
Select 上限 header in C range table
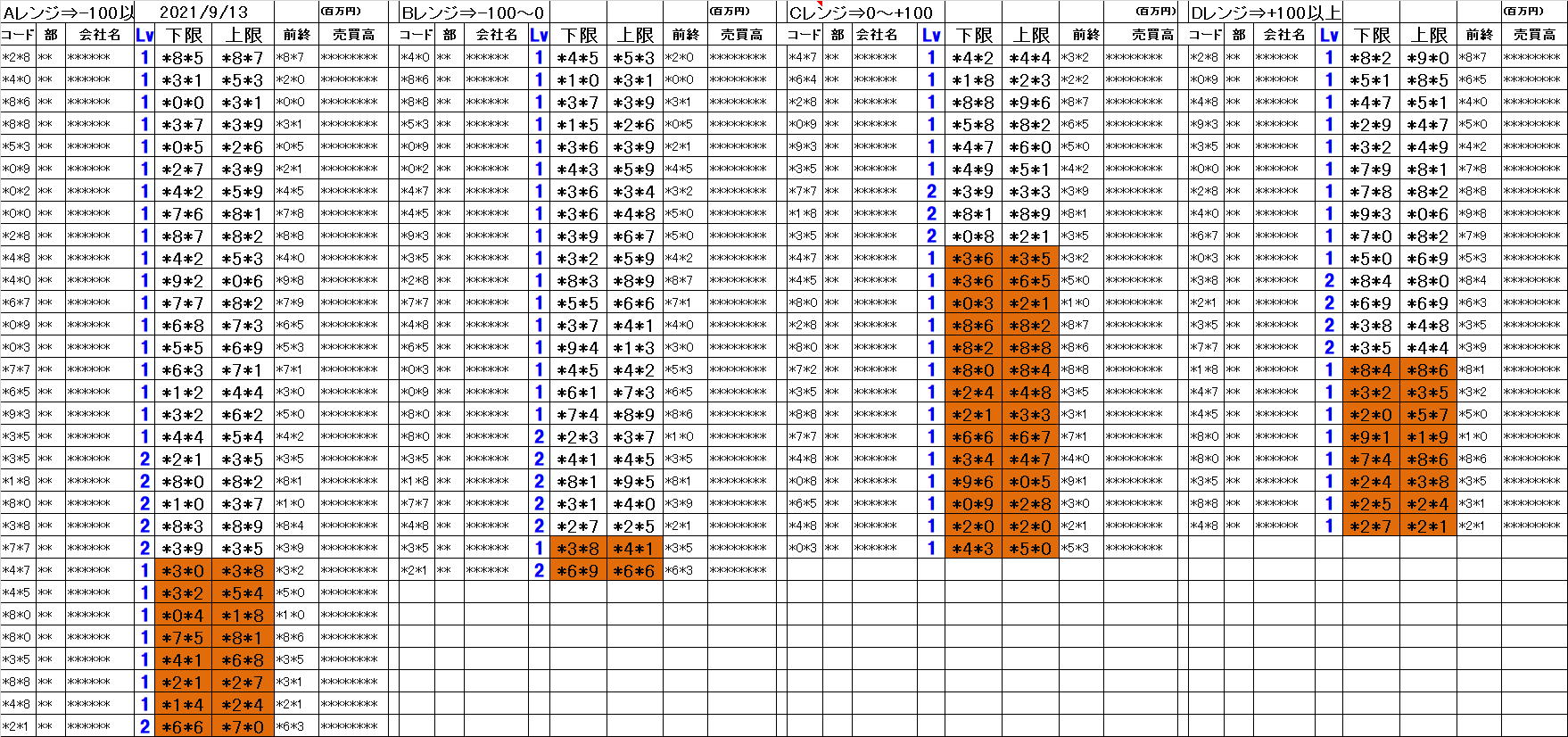click(x=1031, y=35)
